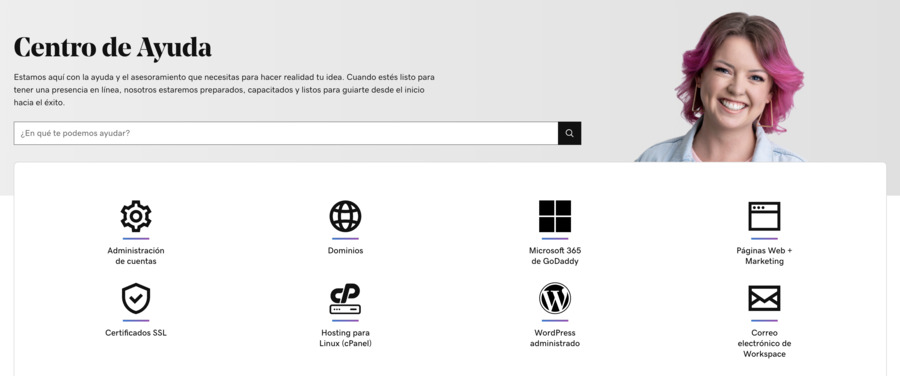Click the browser window icon for Páginas Web

point(765,216)
